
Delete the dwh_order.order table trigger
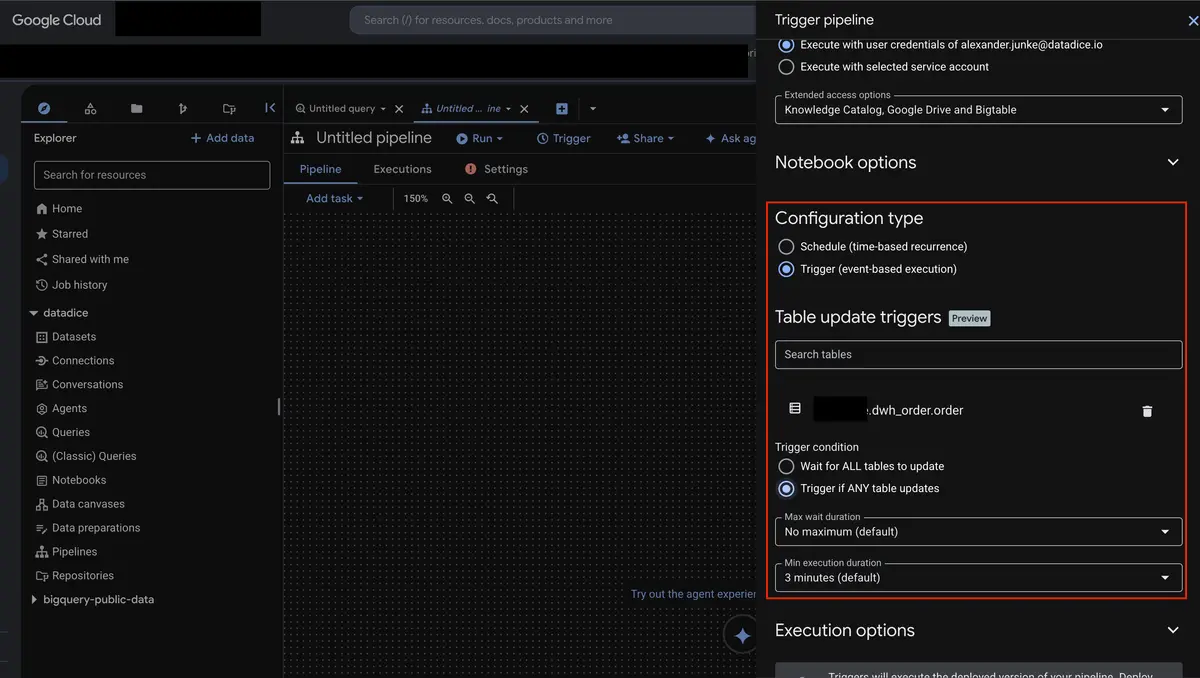[1147, 410]
